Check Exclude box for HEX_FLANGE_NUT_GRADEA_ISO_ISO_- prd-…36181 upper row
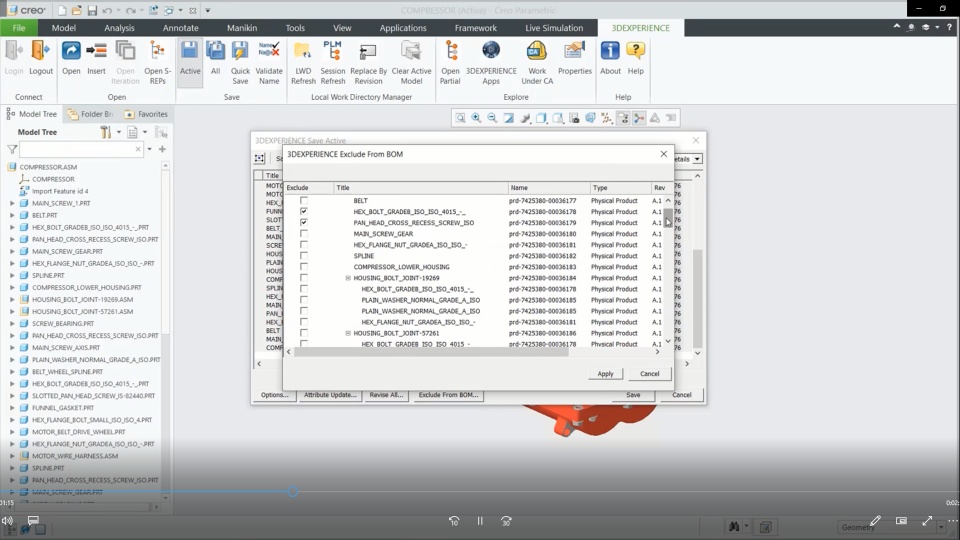This screenshot has width=960, height=540. [304, 244]
